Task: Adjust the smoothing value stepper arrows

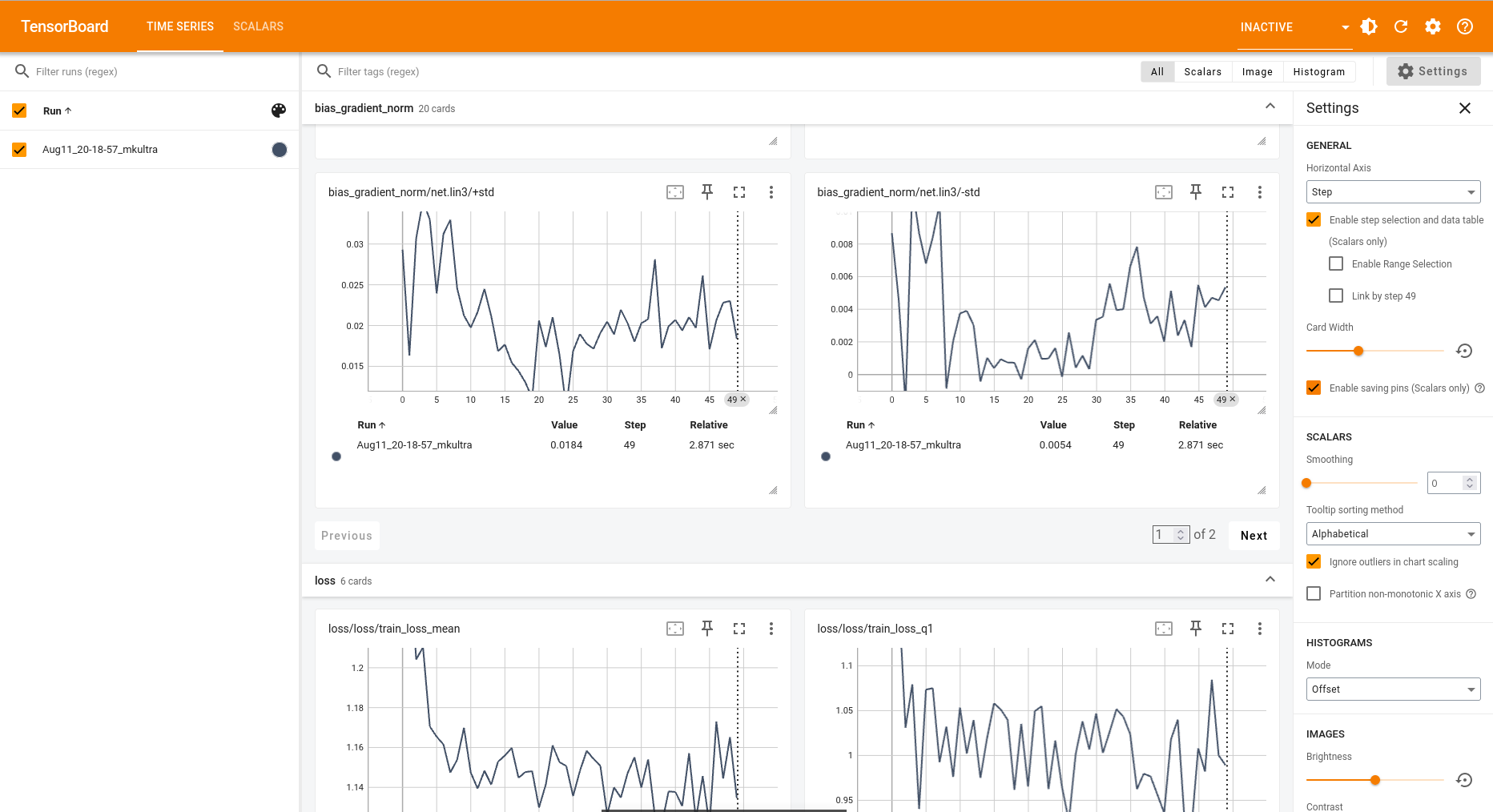Action: (x=1469, y=483)
